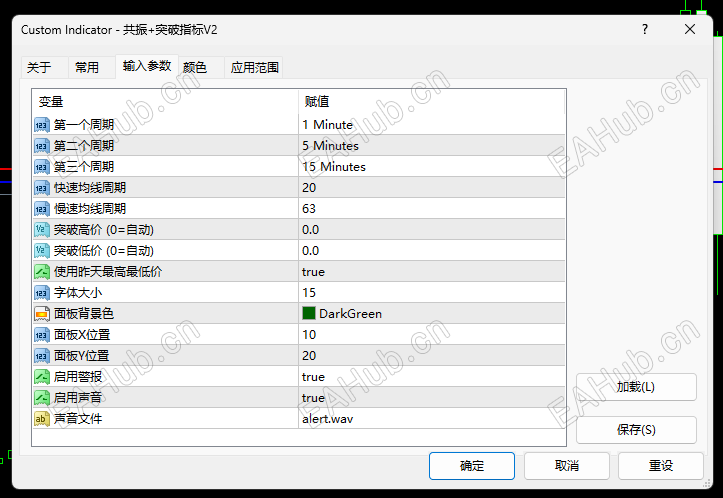This screenshot has width=723, height=498.
Task: Click the integer icon beside 面板X位置
Action: tap(41, 335)
